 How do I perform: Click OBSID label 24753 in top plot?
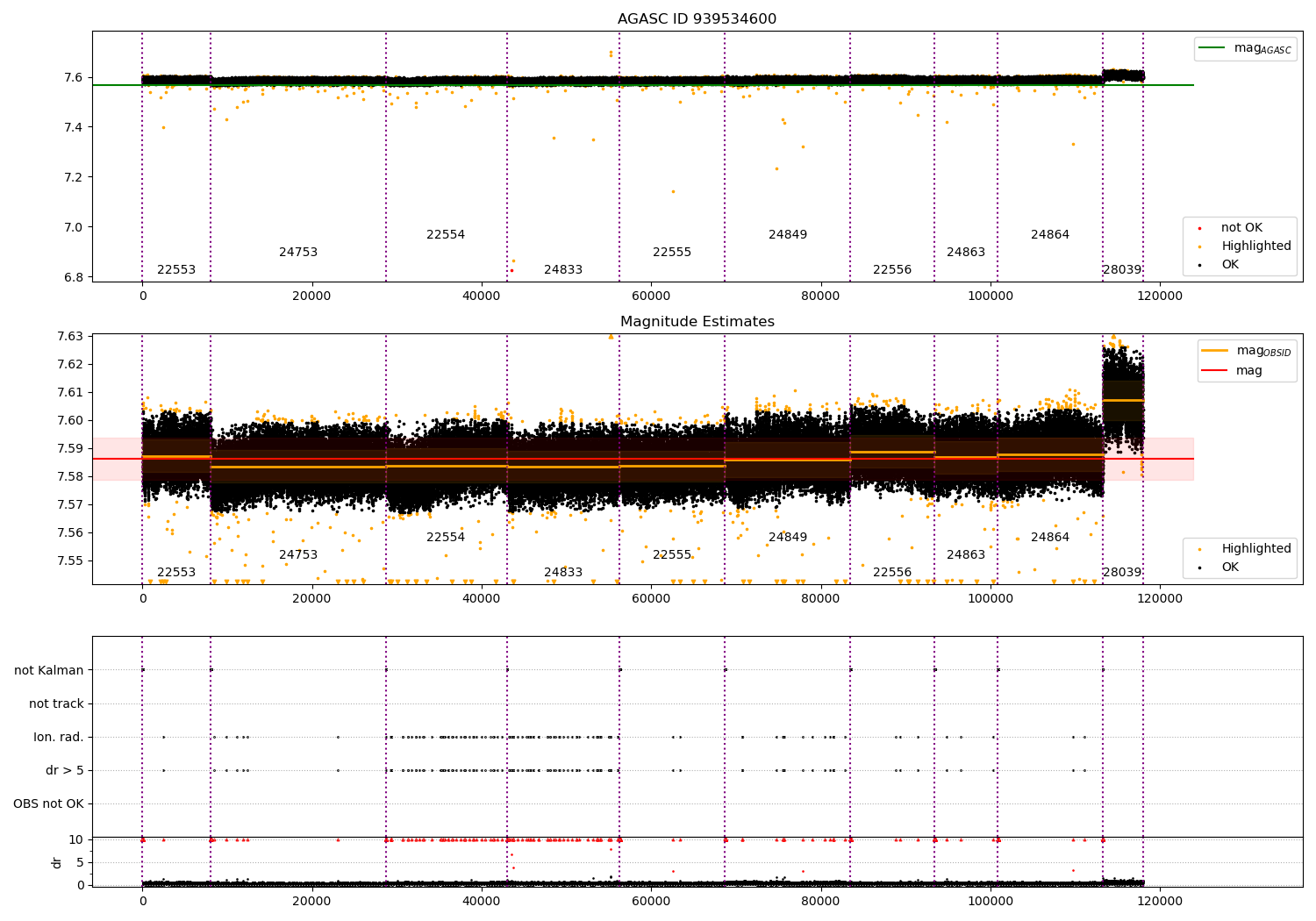[298, 253]
